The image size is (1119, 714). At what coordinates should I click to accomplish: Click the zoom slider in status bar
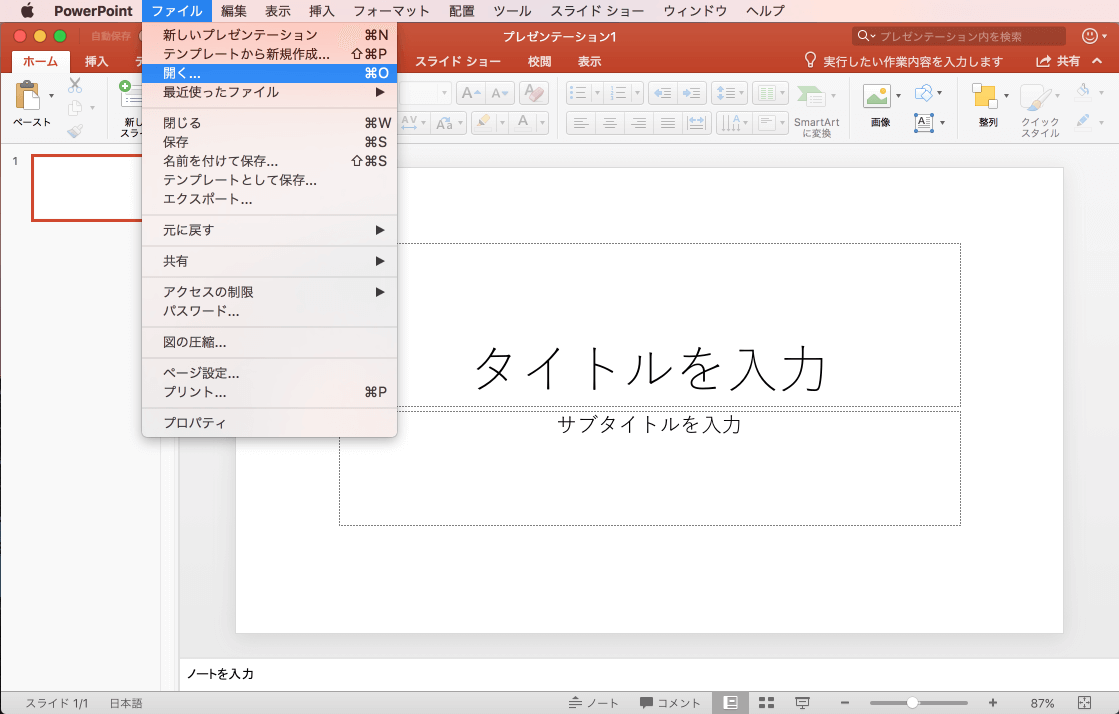pos(913,703)
